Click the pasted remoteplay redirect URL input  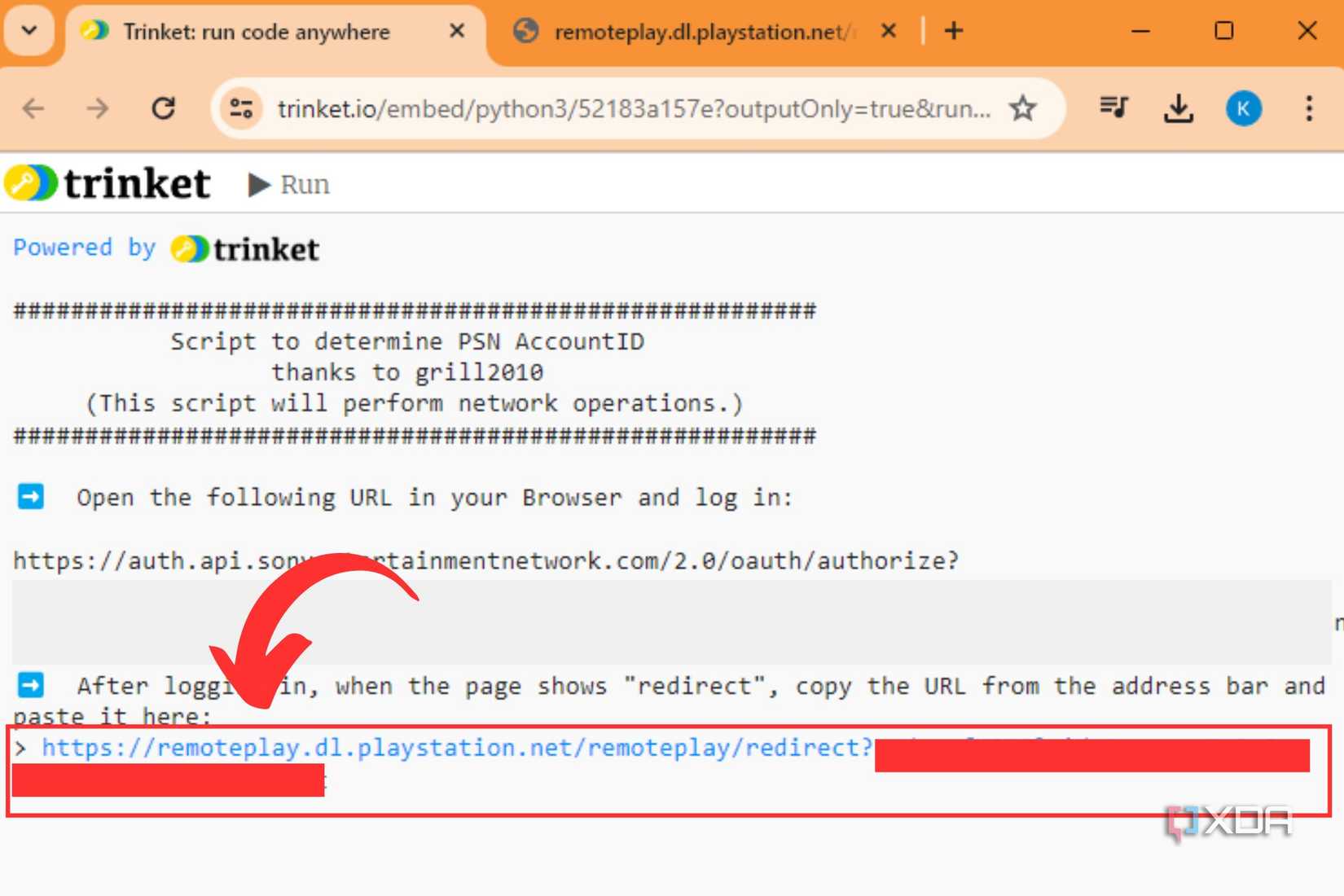click(x=668, y=769)
